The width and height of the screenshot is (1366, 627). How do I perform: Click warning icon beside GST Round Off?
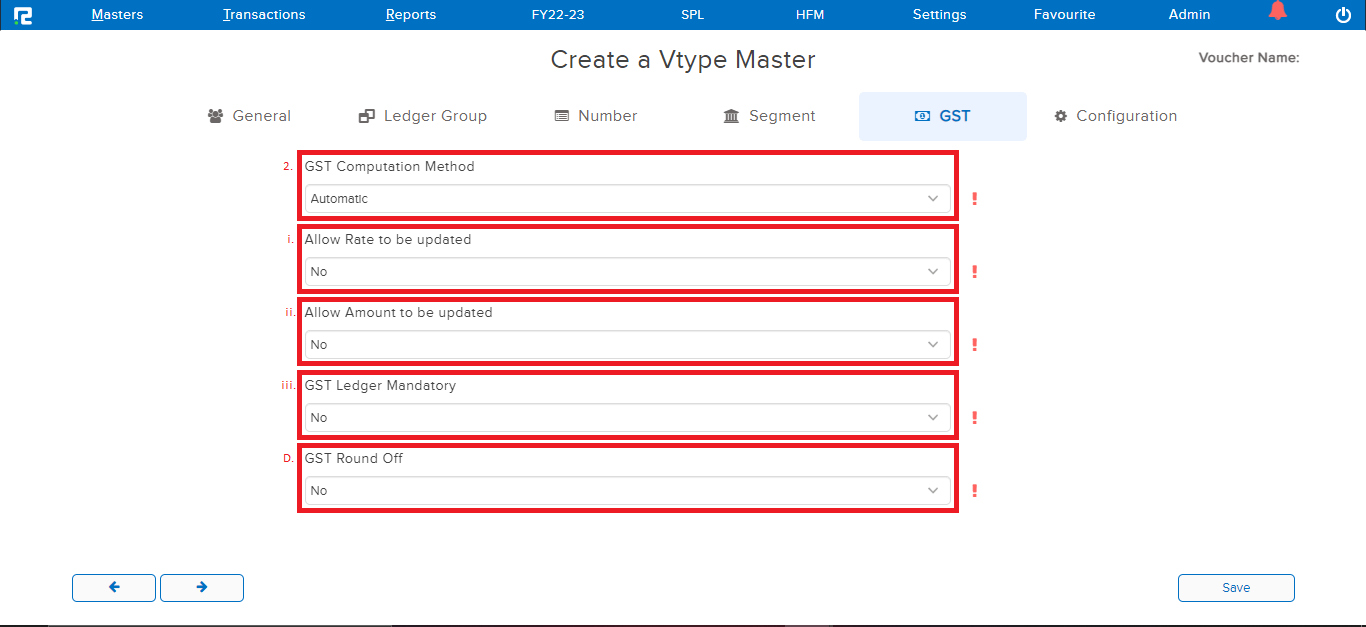pyautogui.click(x=974, y=491)
